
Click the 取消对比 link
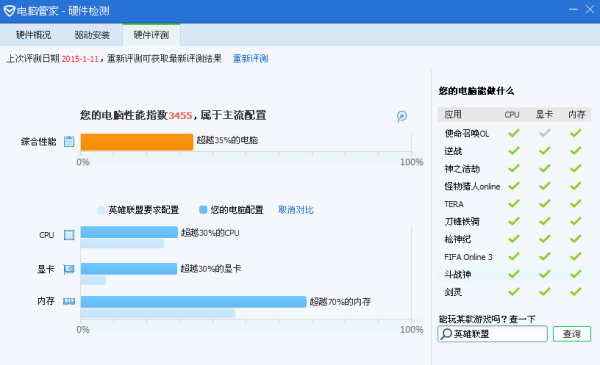(296, 210)
